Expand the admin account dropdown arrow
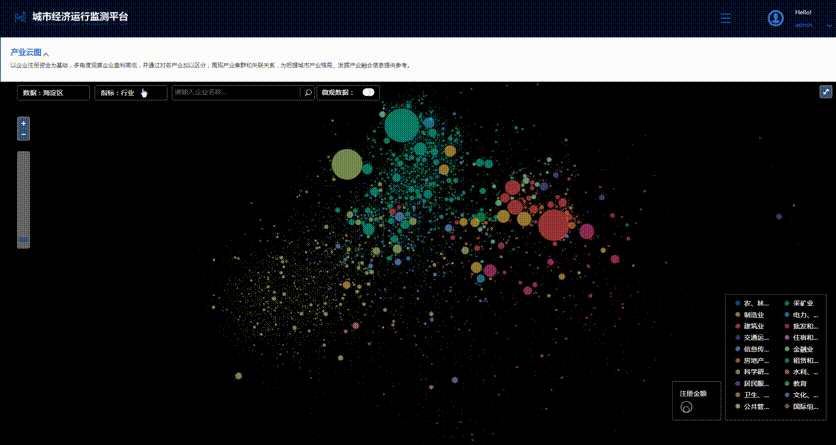The width and height of the screenshot is (836, 445). (827, 25)
